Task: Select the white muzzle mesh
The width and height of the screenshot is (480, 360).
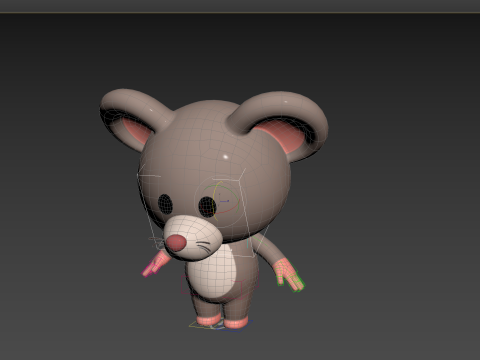Action: [x=193, y=237]
